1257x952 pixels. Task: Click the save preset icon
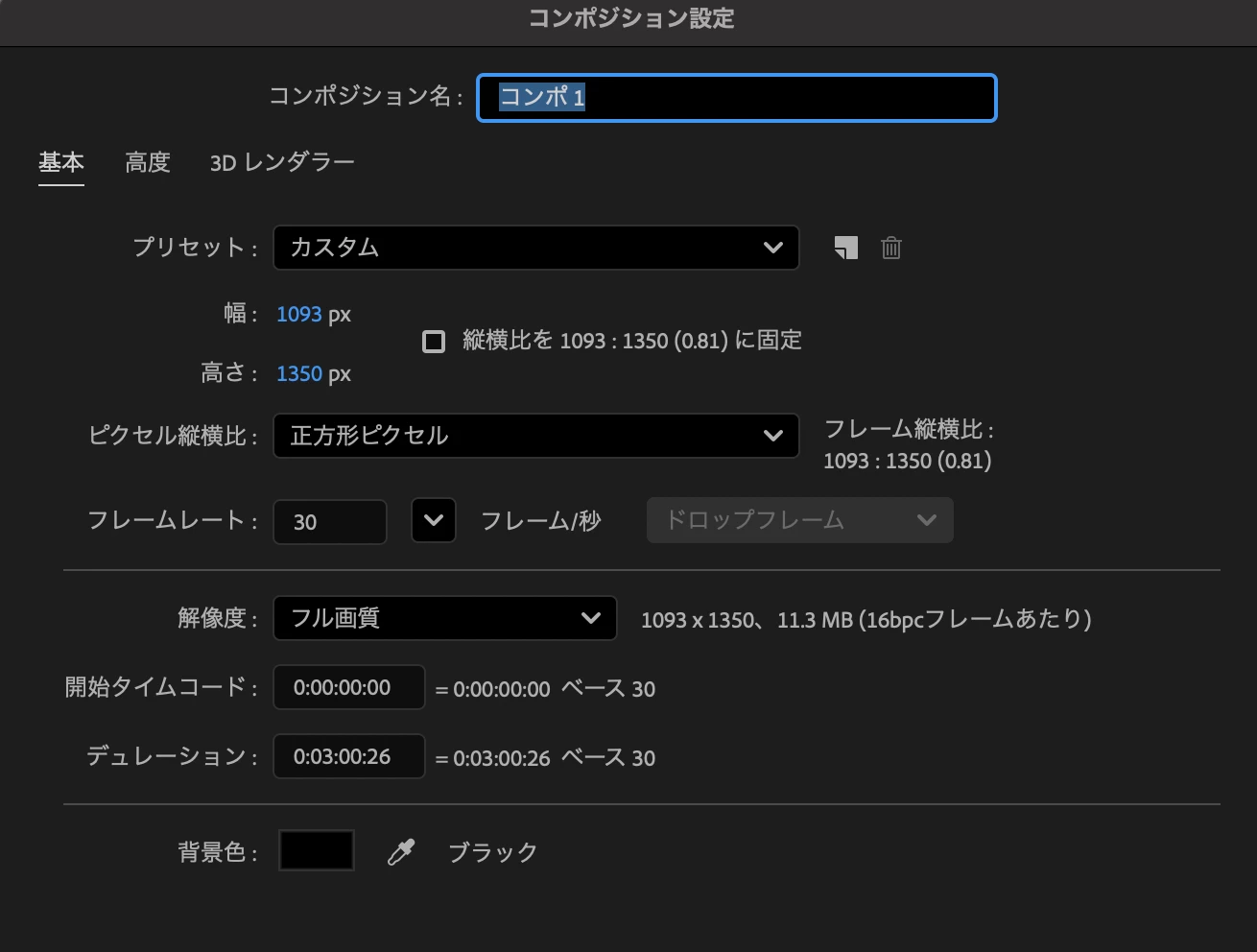845,248
